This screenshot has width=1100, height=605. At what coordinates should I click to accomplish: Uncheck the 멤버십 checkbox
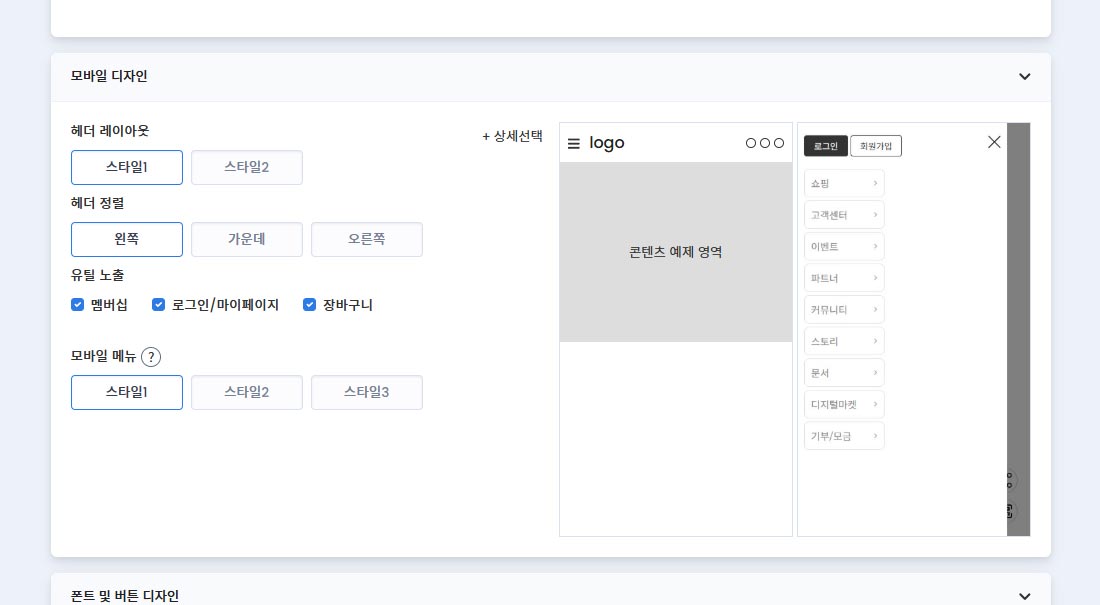tap(78, 305)
